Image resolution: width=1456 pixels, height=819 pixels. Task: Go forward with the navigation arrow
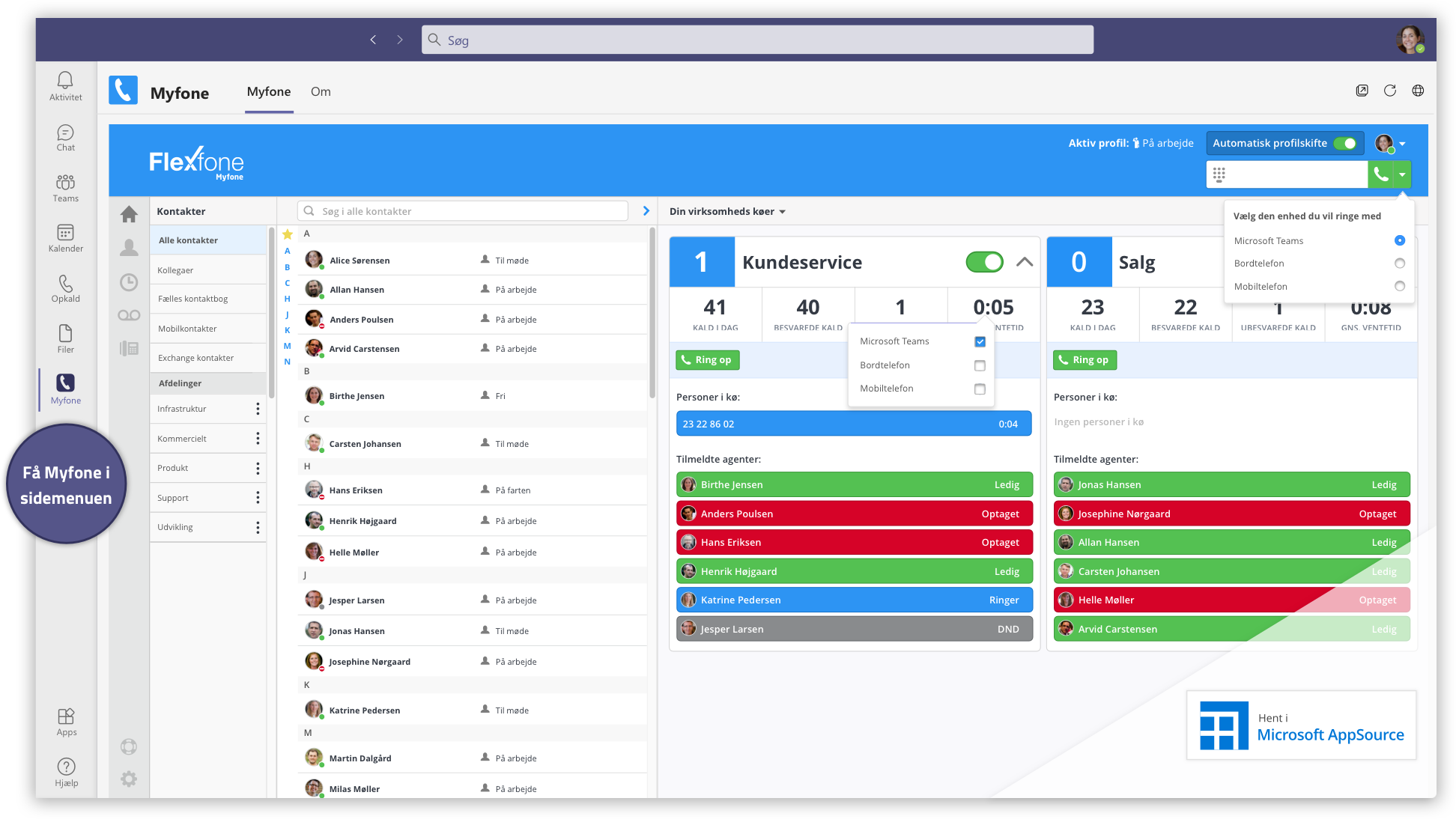400,40
